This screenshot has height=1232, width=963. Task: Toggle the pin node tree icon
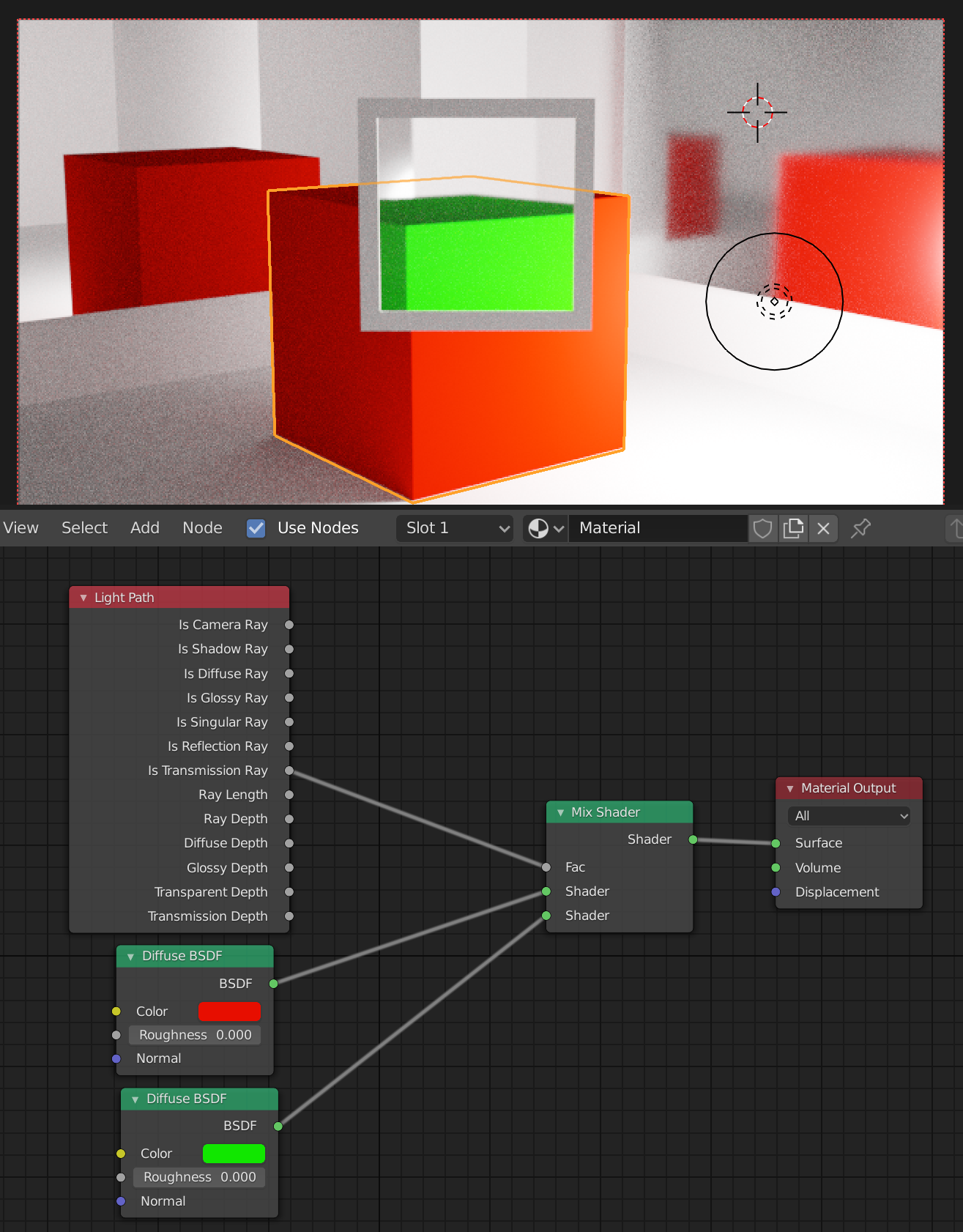tap(861, 528)
